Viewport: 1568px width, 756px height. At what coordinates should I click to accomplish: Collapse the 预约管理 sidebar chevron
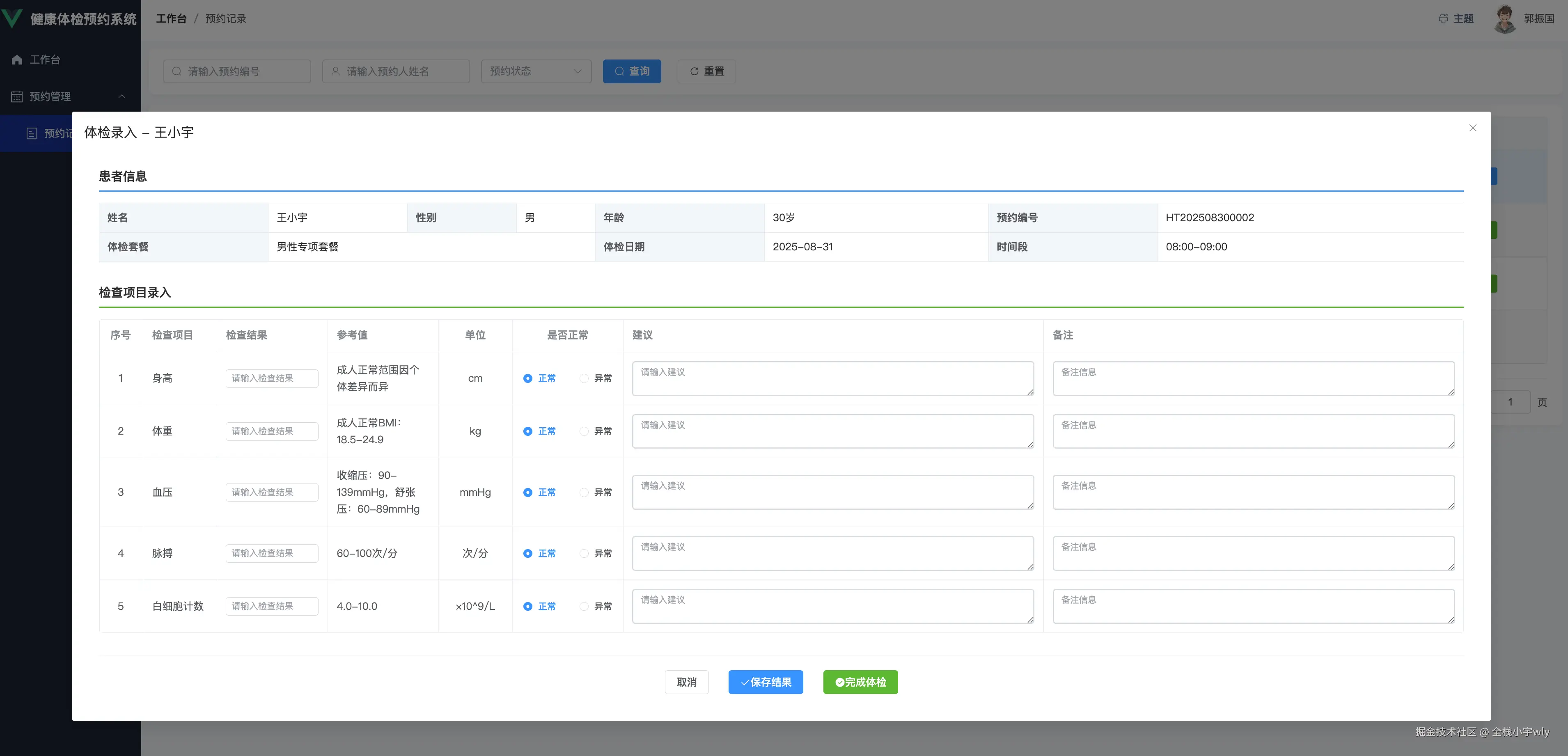click(122, 97)
